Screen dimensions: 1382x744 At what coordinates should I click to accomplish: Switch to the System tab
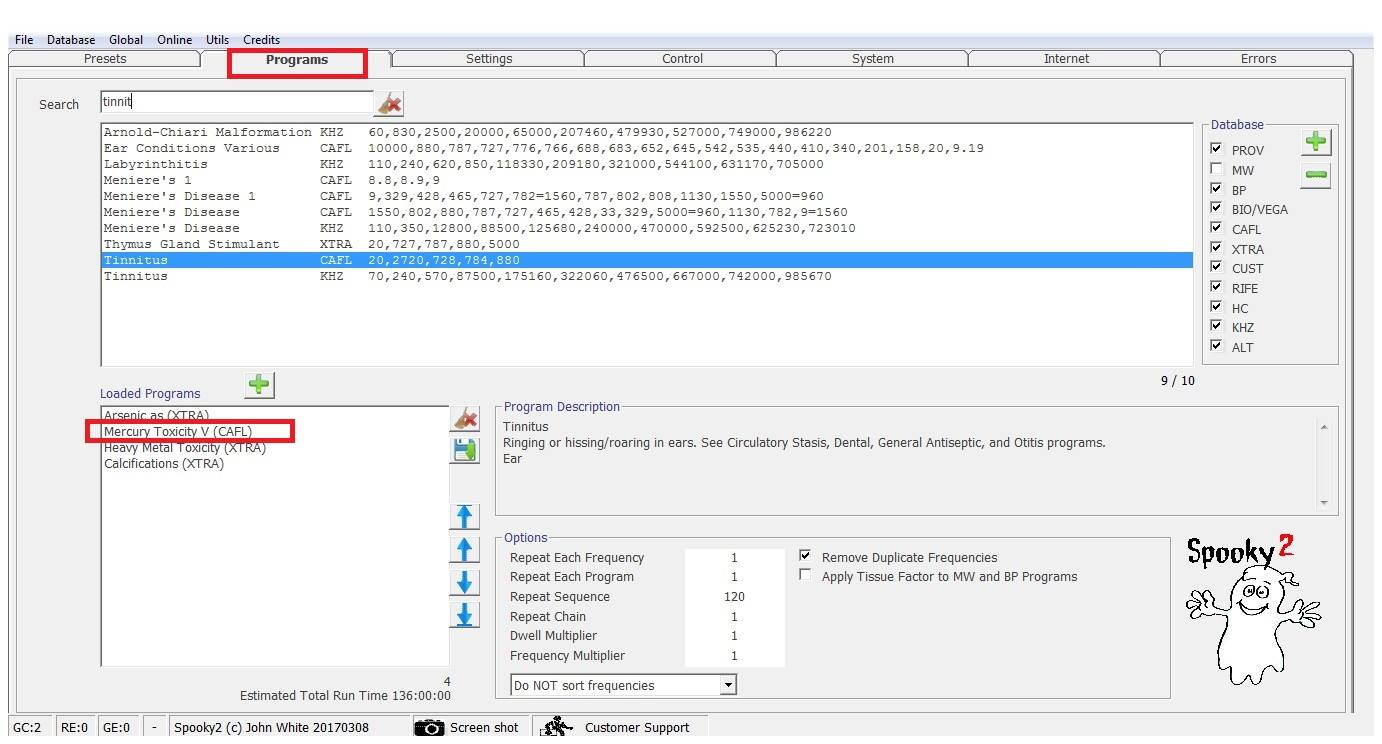coord(873,59)
